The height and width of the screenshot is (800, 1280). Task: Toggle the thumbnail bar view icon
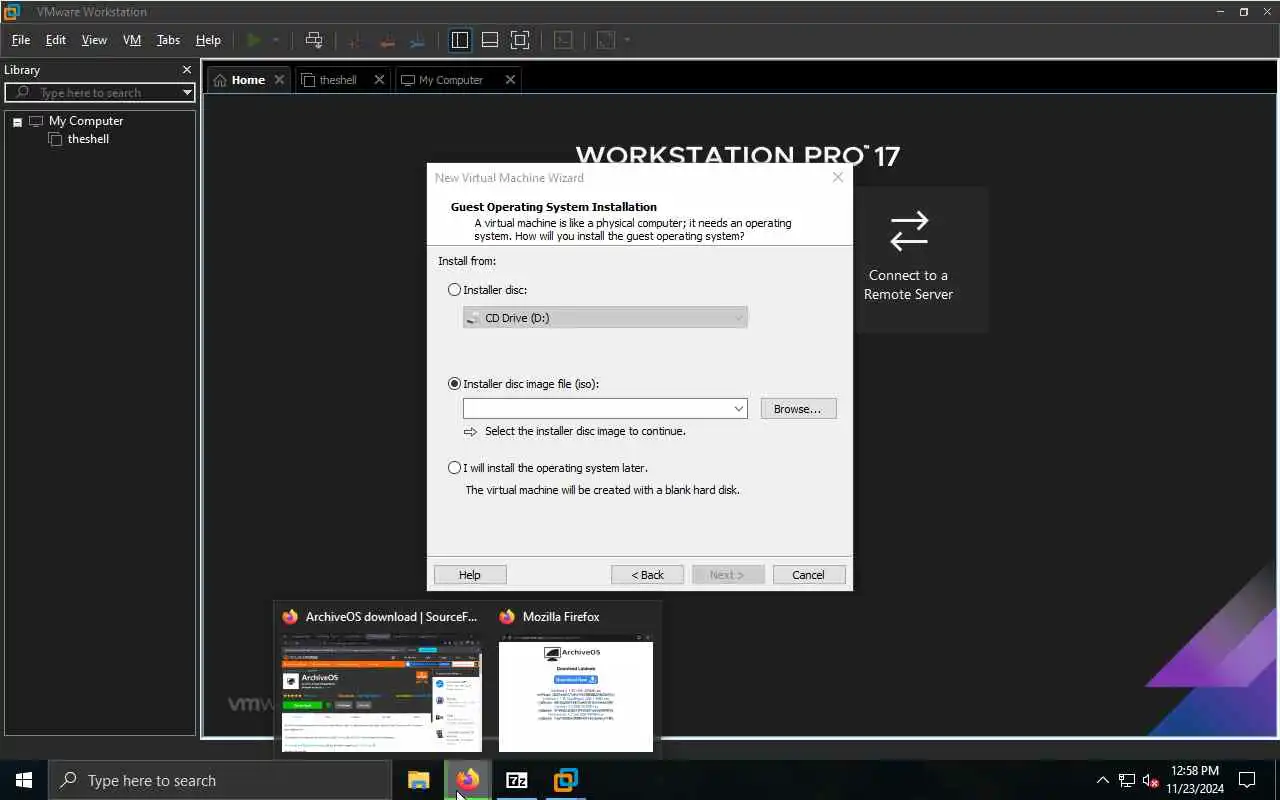click(x=490, y=40)
